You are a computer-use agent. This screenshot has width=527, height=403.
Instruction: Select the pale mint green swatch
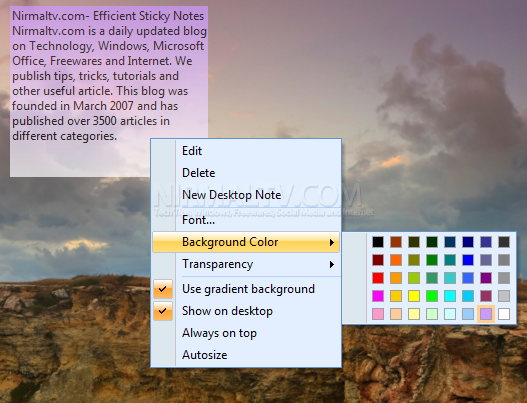tap(432, 314)
